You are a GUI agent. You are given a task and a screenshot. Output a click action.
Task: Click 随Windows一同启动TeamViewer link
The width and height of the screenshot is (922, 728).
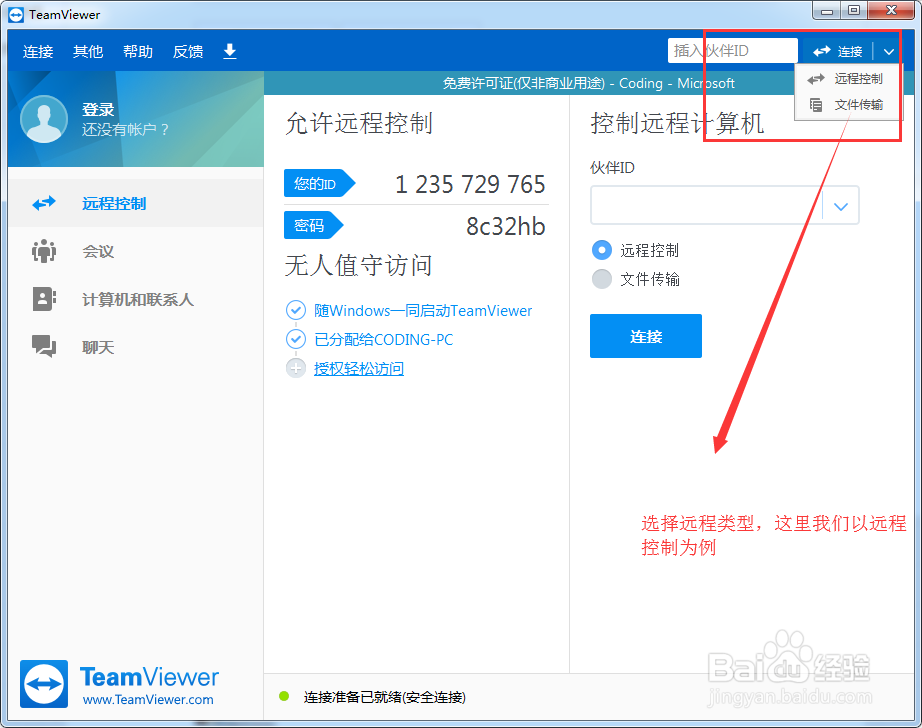pyautogui.click(x=423, y=310)
